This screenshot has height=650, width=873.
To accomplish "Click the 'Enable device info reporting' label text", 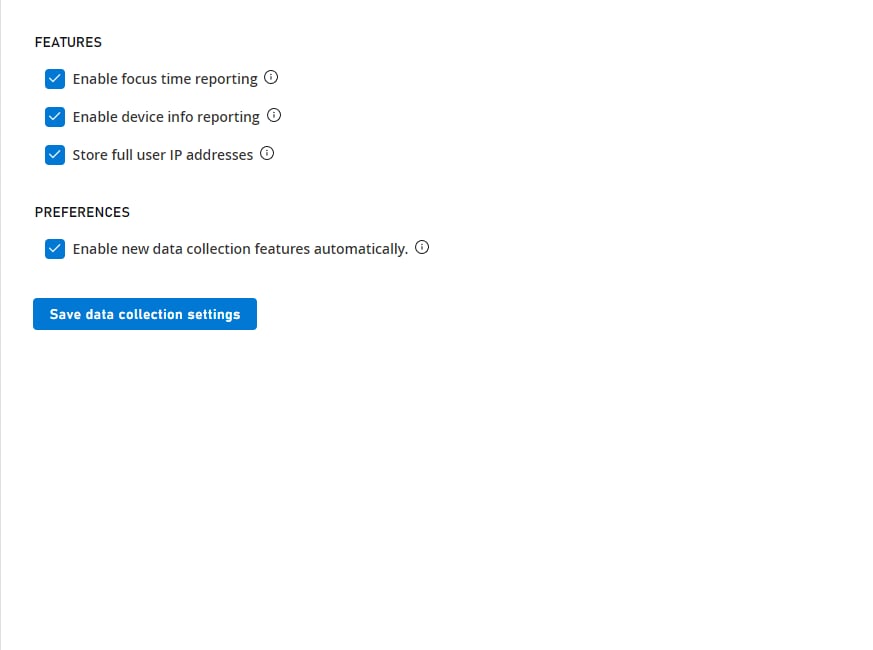I will click(x=166, y=117).
